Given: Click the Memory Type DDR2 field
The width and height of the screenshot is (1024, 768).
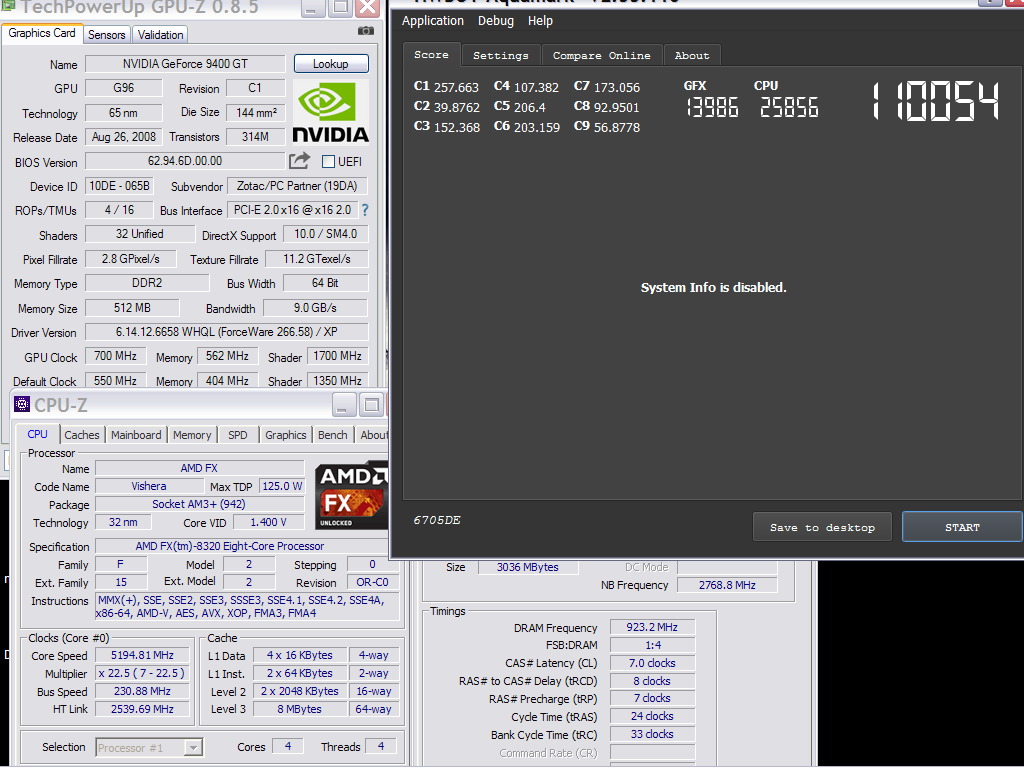Looking at the screenshot, I should (147, 283).
